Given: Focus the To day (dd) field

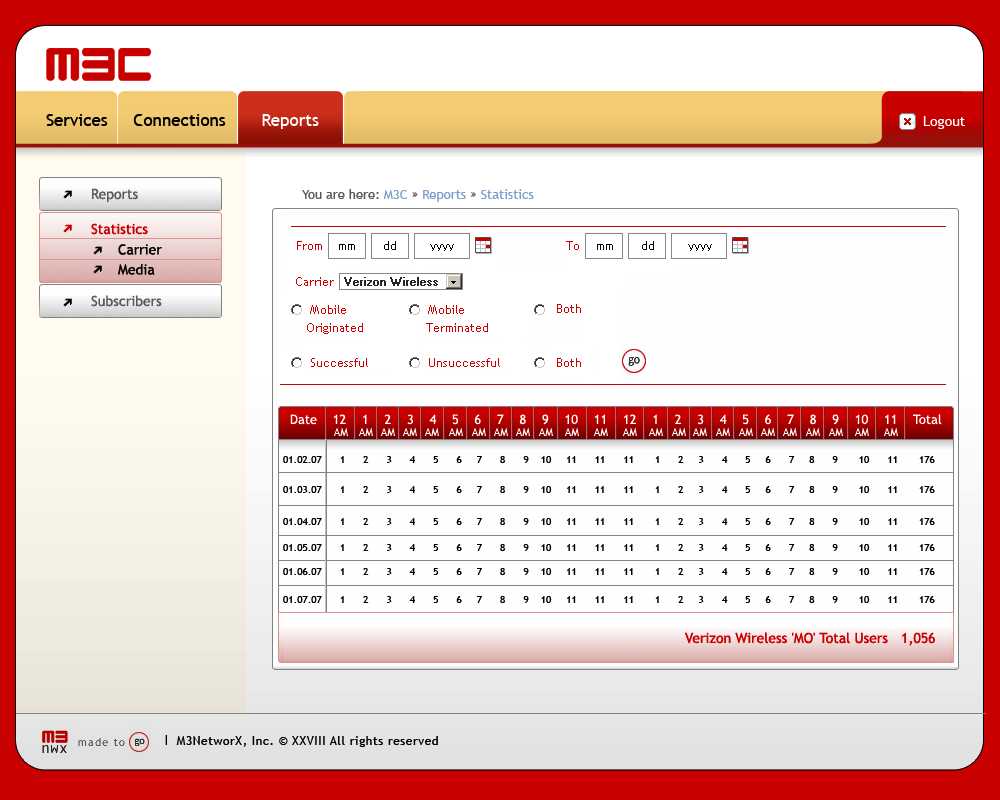Looking at the screenshot, I should tap(647, 246).
